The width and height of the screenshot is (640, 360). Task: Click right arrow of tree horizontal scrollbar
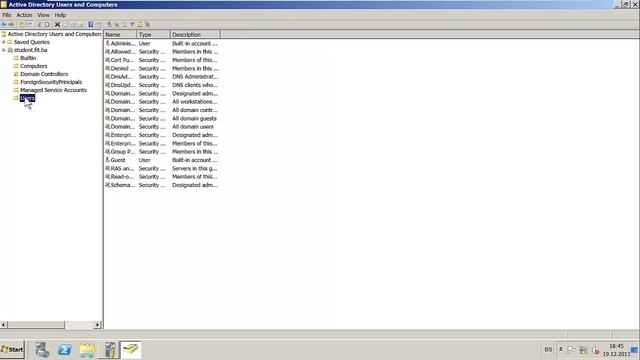(98, 325)
